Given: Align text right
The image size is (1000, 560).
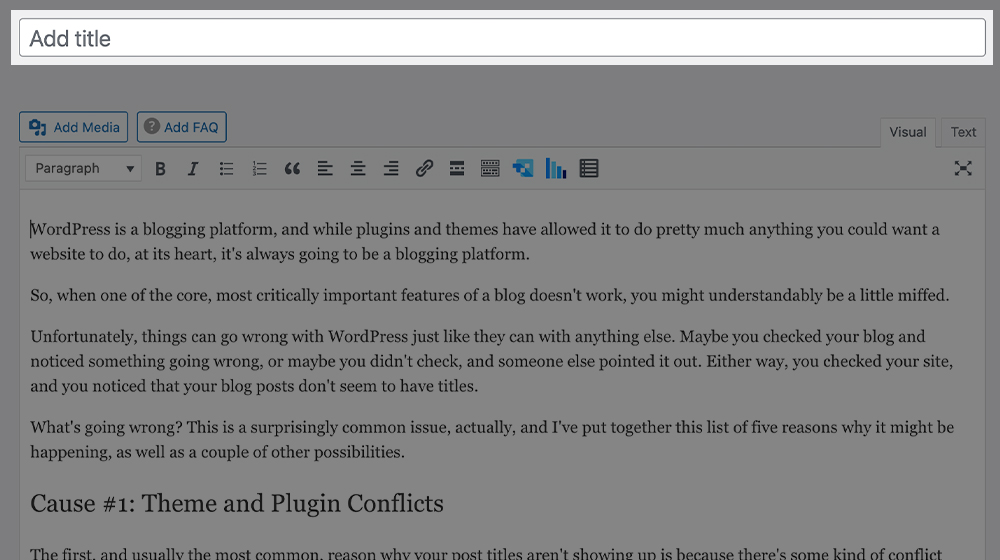Looking at the screenshot, I should pyautogui.click(x=391, y=168).
